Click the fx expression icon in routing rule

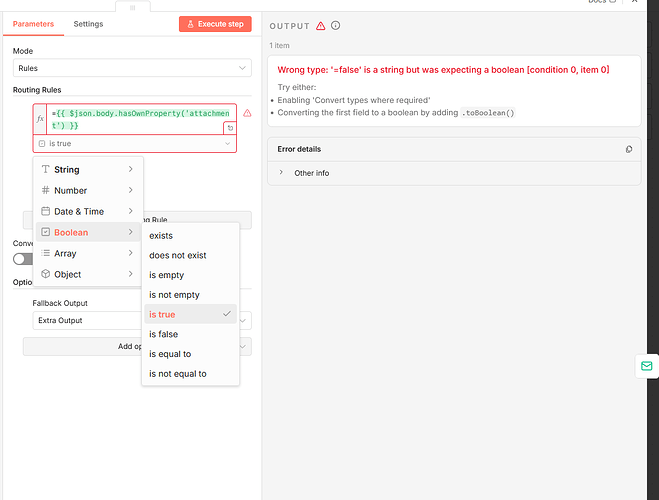(40, 119)
